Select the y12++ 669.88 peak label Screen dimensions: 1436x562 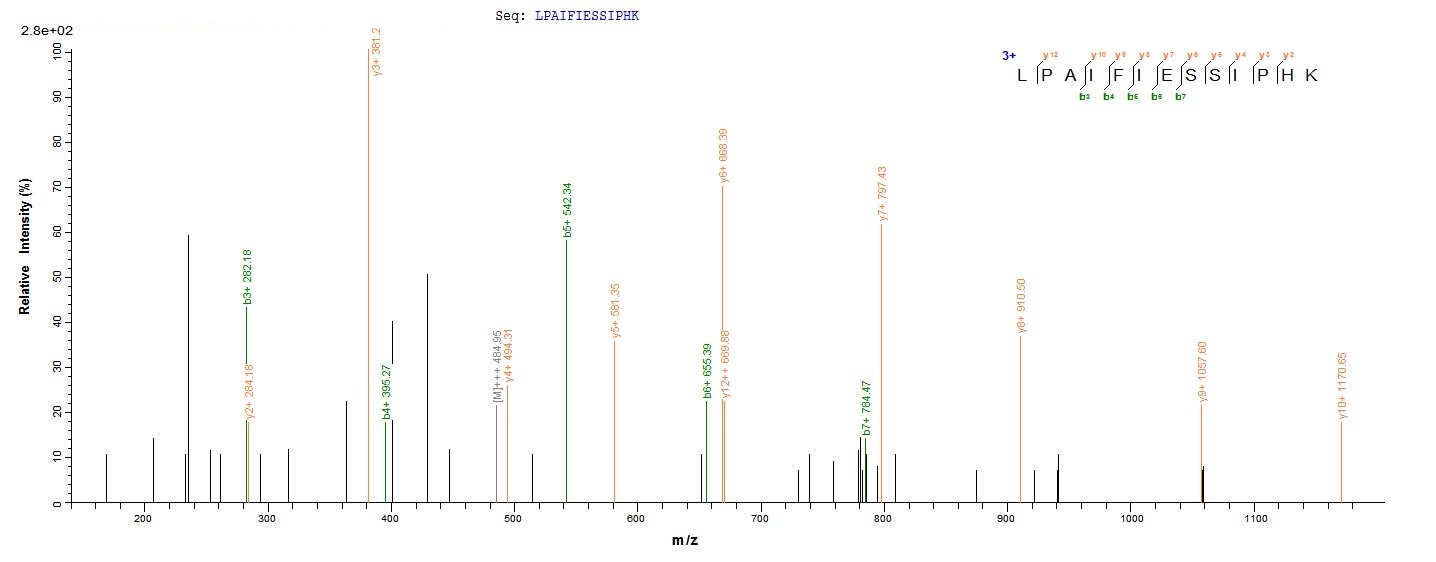[726, 365]
